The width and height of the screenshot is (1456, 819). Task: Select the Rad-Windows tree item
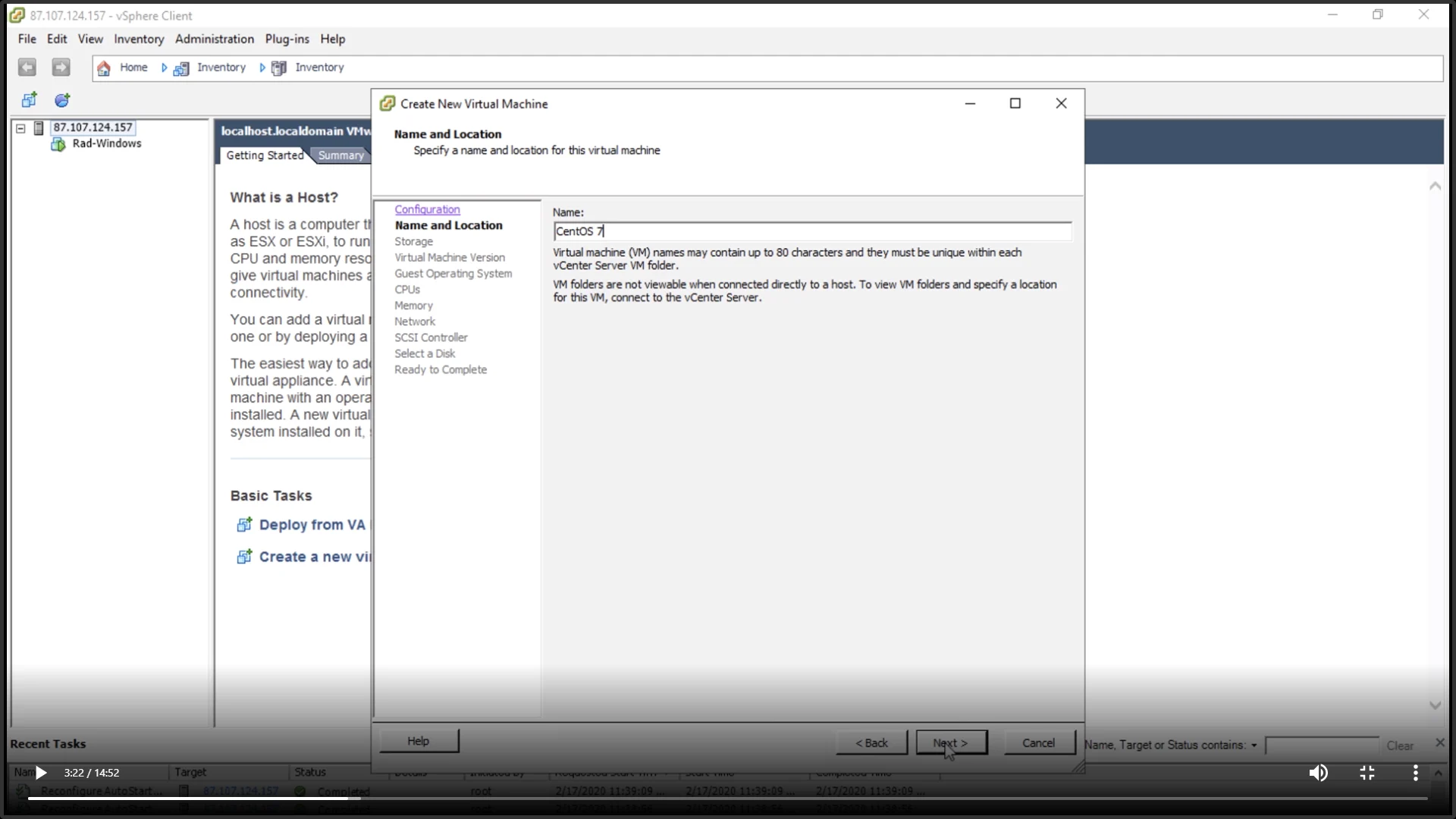tap(107, 143)
